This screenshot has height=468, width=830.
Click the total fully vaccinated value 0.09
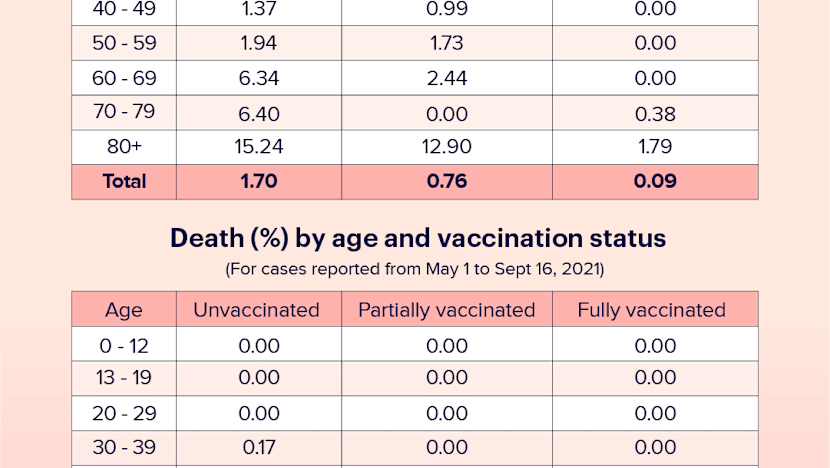(655, 181)
